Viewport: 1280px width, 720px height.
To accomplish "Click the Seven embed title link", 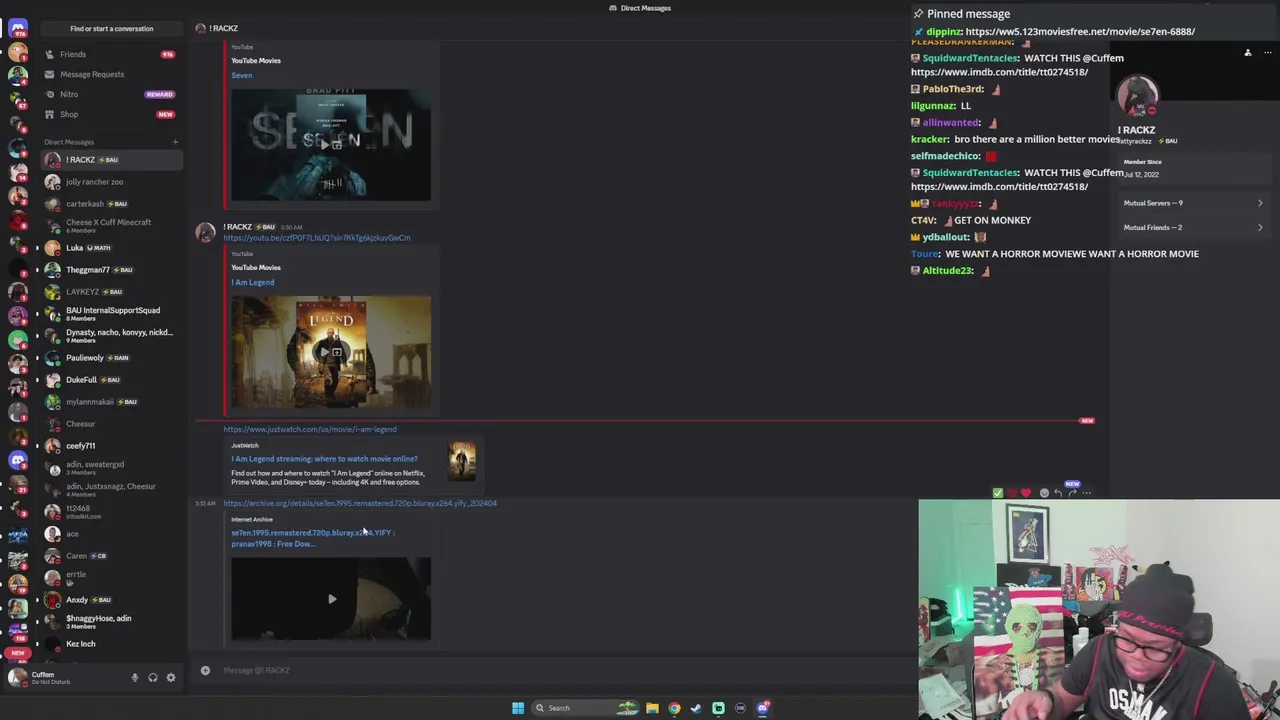I will [x=242, y=75].
